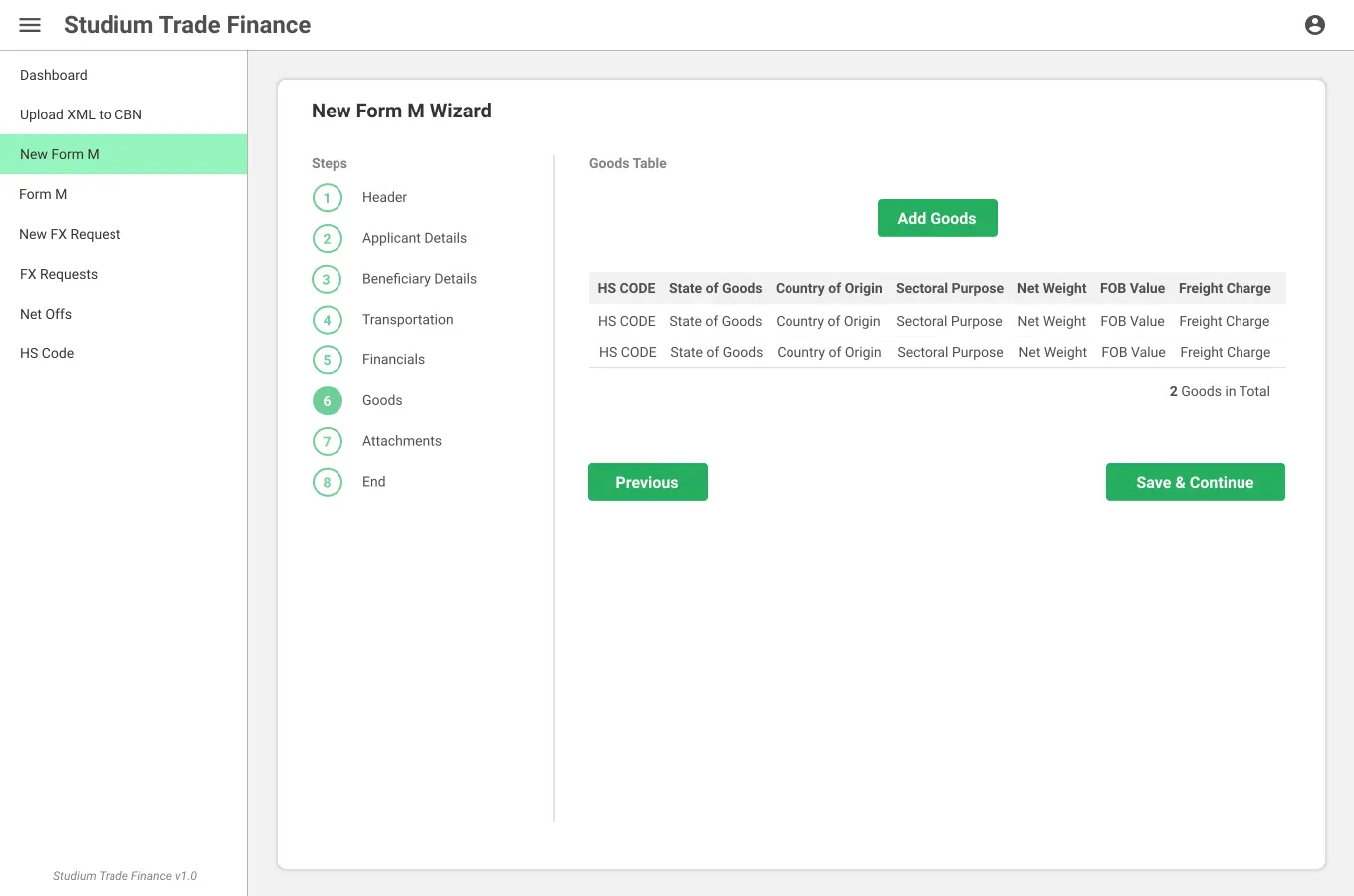Click the Net Weight column header
Image resolution: width=1354 pixels, height=896 pixels.
(1051, 288)
